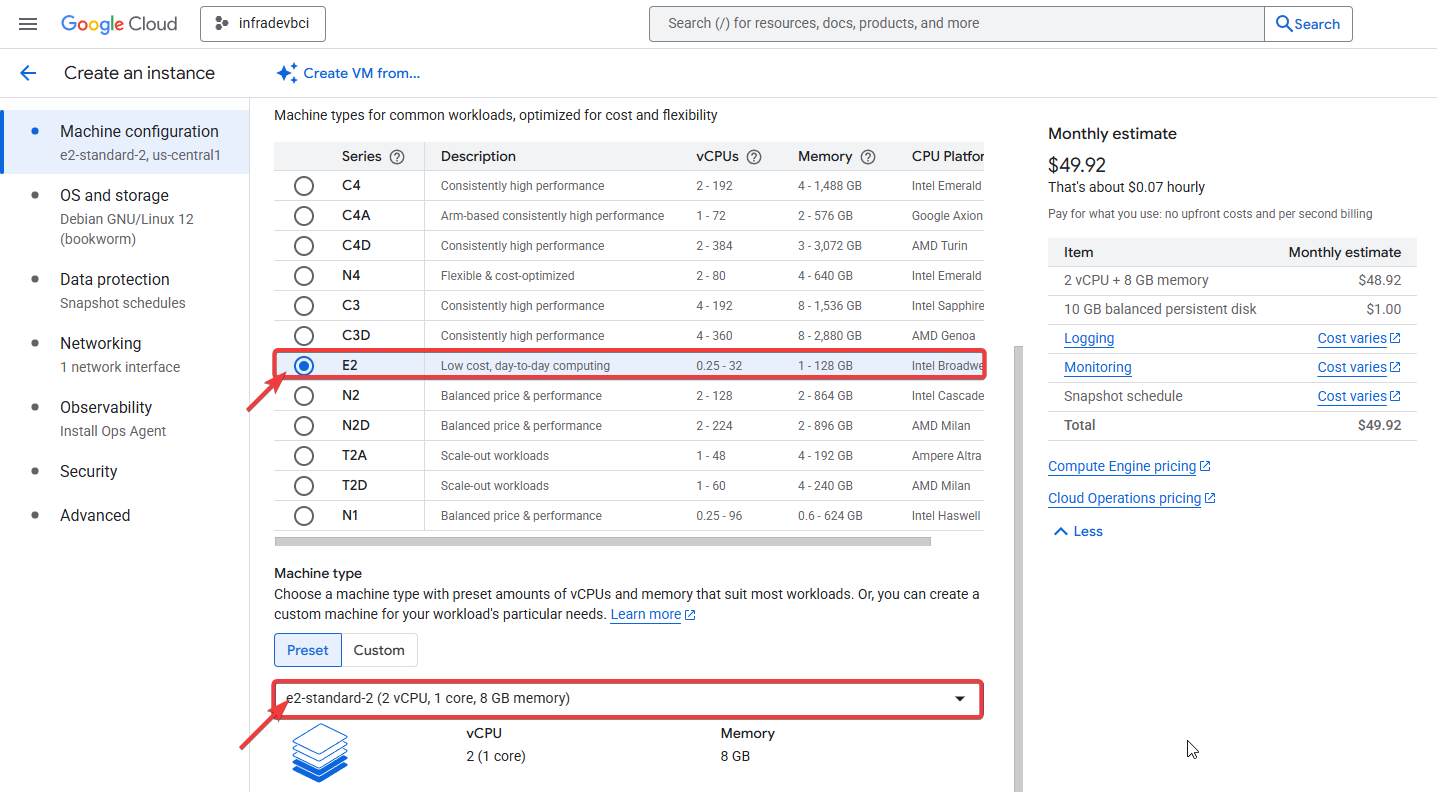The height and width of the screenshot is (792, 1437).
Task: Click the project icon in infradevbci selector
Action: coord(222,24)
